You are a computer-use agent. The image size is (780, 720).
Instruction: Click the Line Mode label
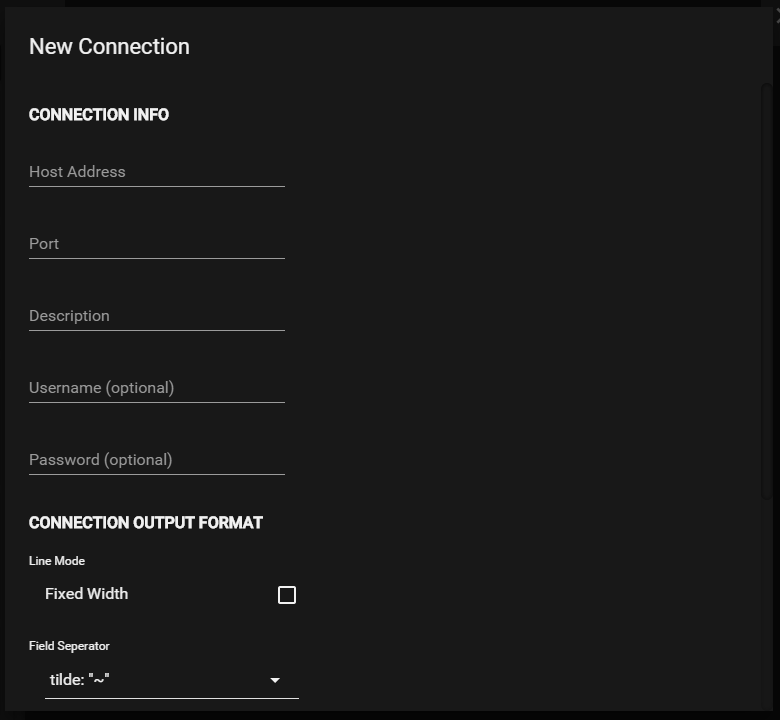pyautogui.click(x=57, y=561)
